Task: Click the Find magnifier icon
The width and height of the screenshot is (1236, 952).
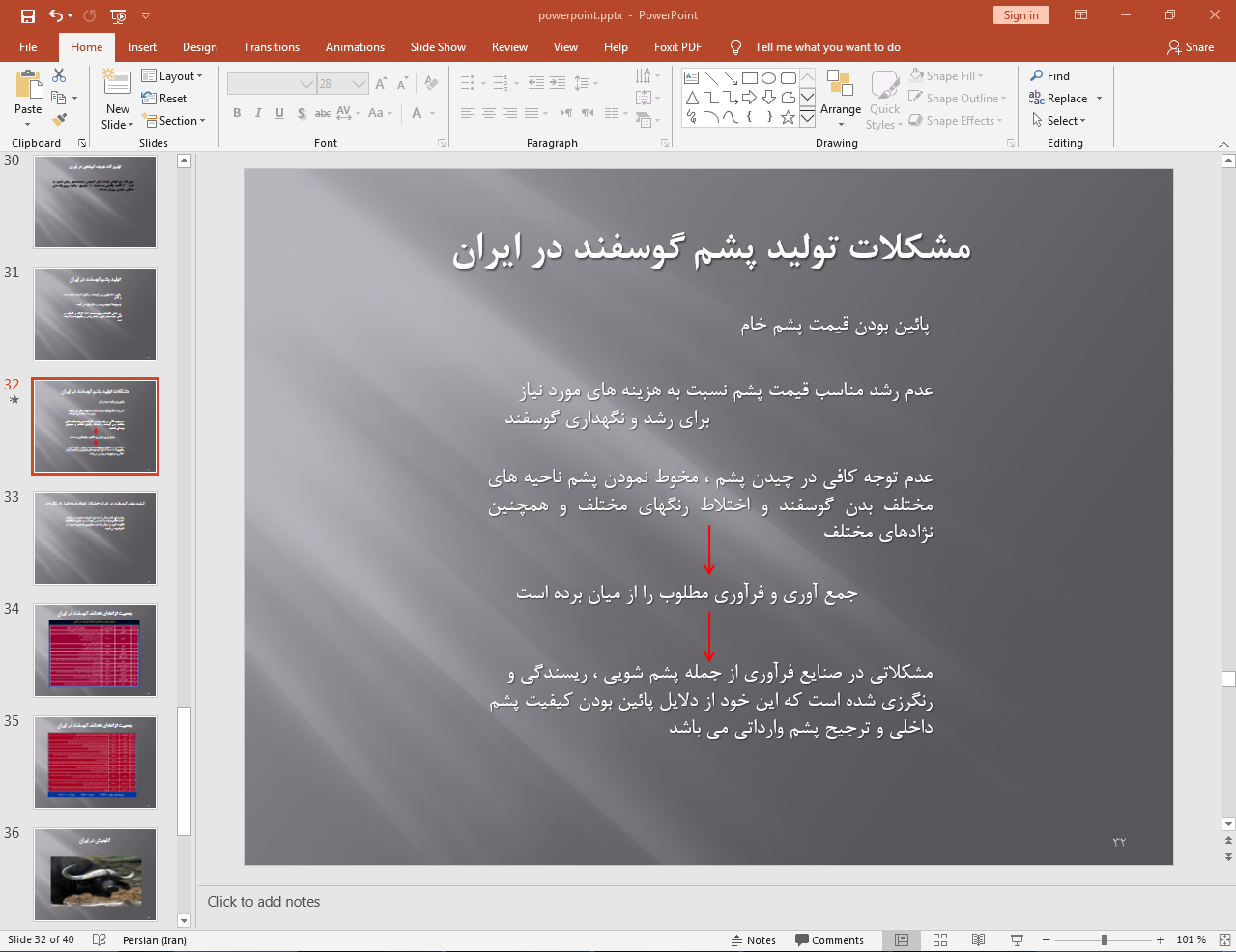Action: click(x=1037, y=75)
